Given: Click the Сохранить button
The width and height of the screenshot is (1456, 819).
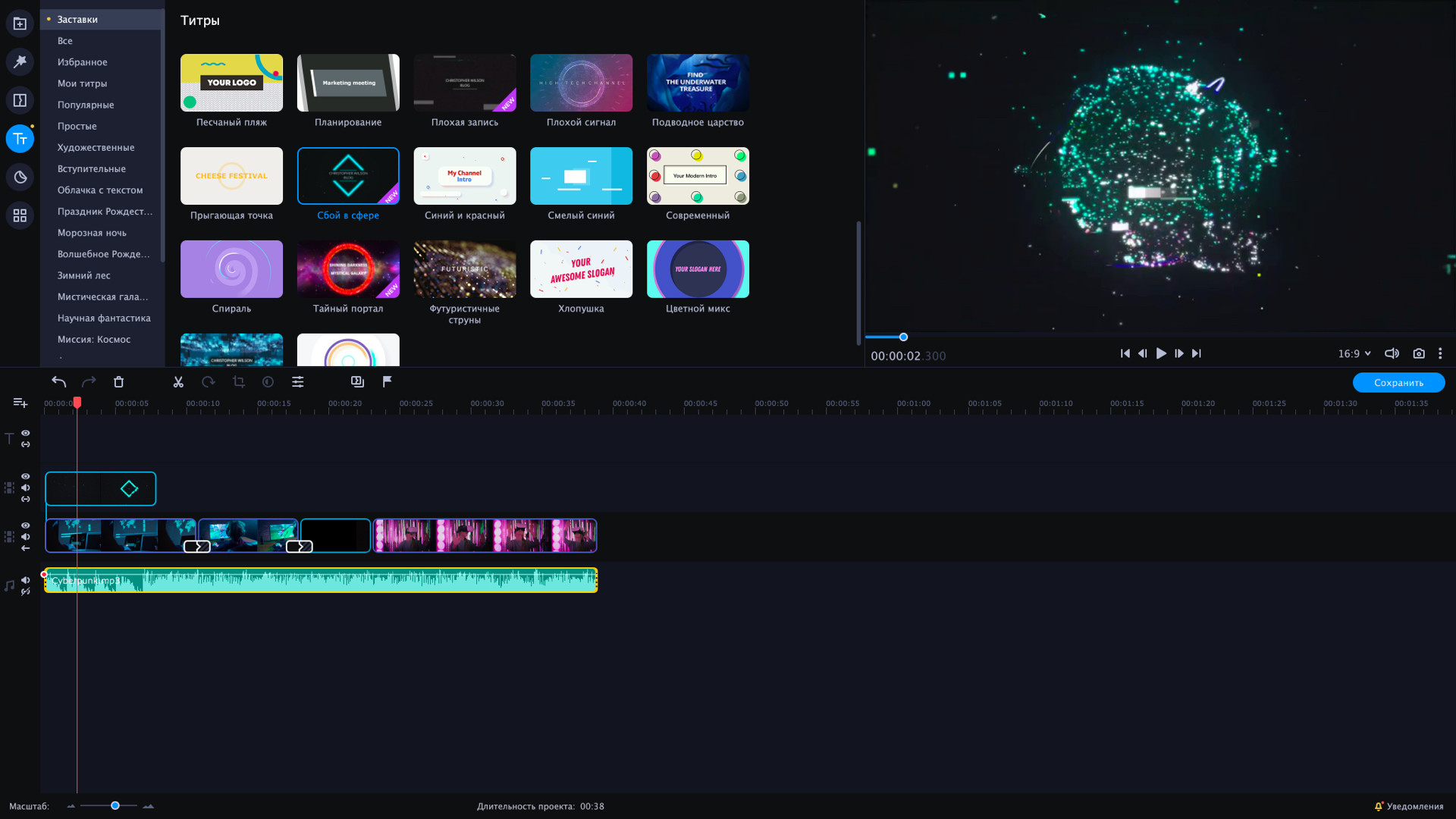Looking at the screenshot, I should tap(1398, 382).
